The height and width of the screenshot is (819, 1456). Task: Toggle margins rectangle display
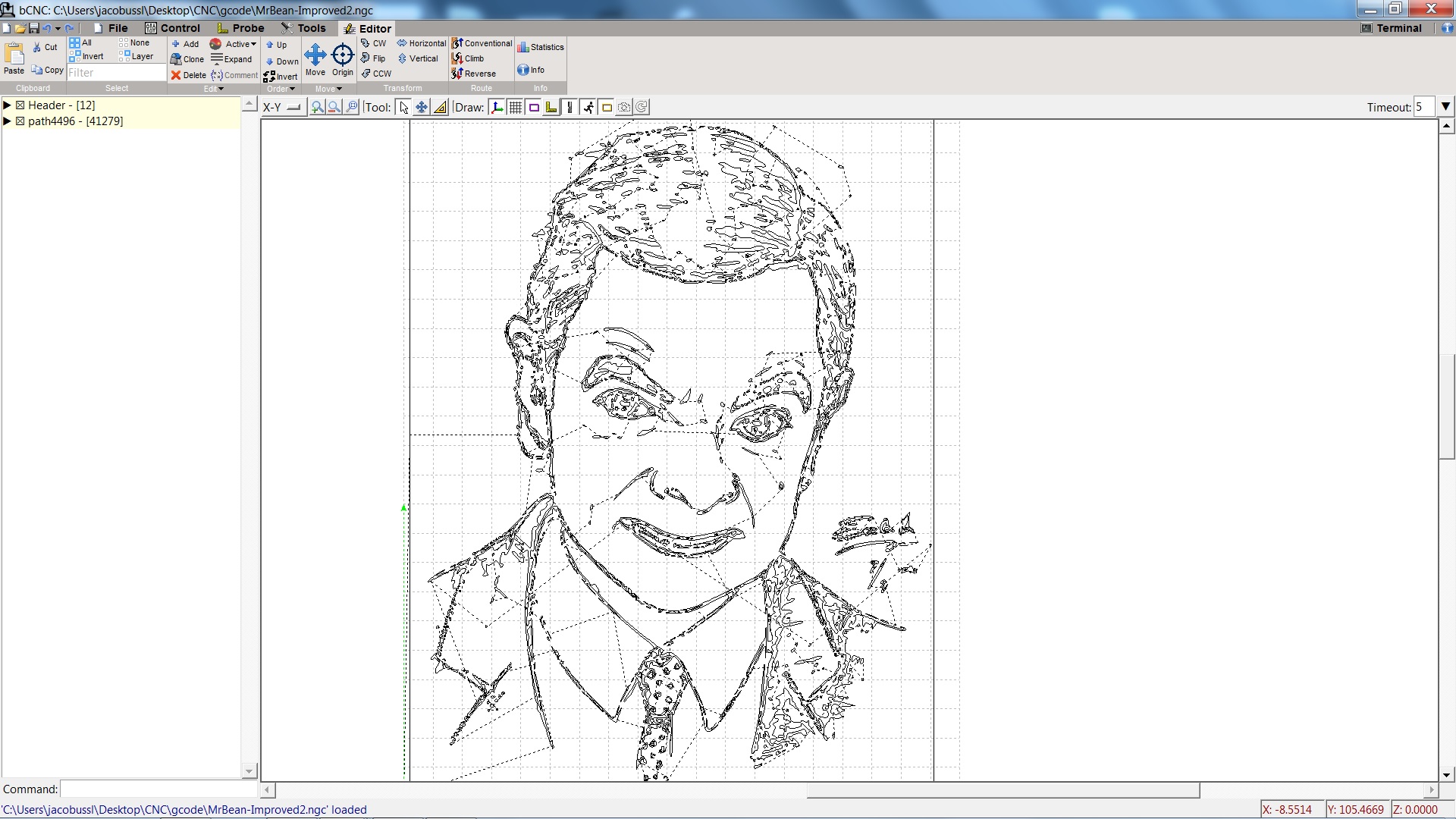pos(534,107)
